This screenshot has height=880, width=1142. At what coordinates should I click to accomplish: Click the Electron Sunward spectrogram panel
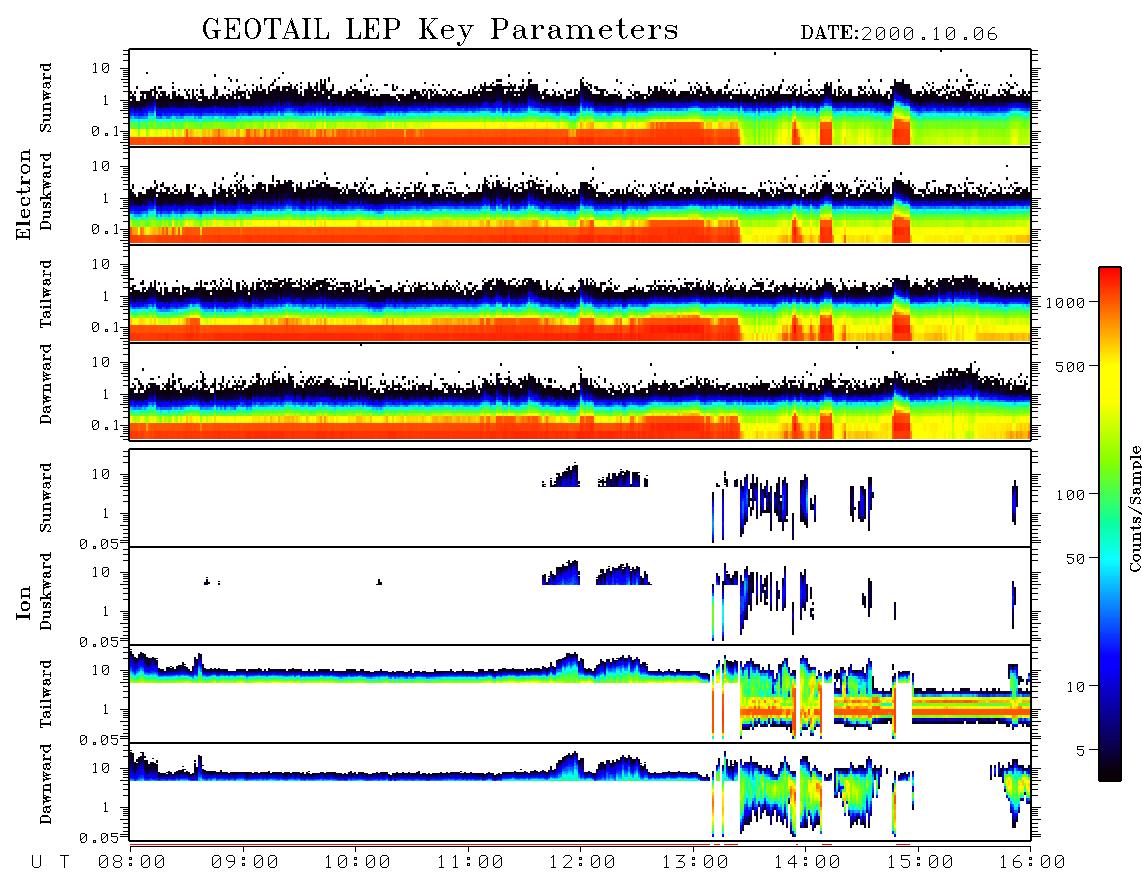pos(580,98)
